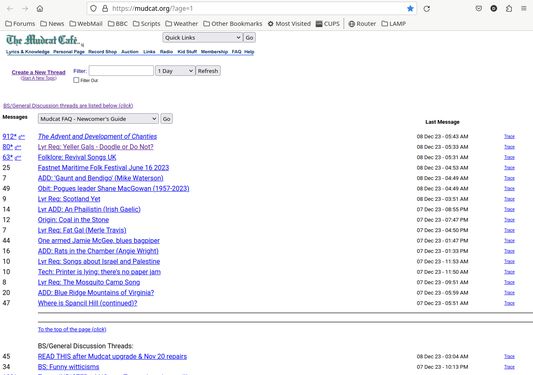This screenshot has width=533, height=375.
Task: Open the News bookmark folder
Action: point(52,23)
